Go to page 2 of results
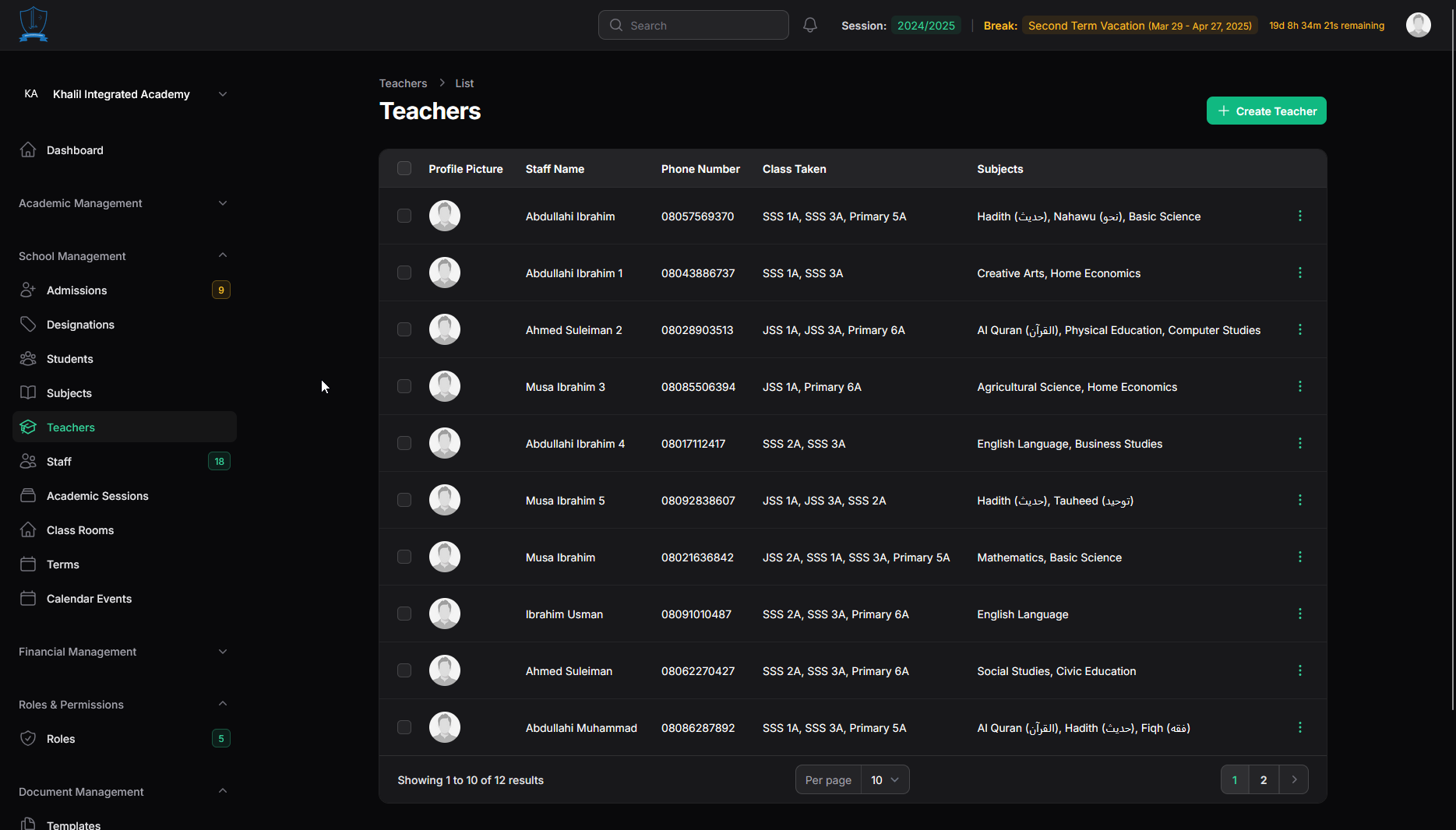This screenshot has width=1456, height=830. coord(1264,779)
